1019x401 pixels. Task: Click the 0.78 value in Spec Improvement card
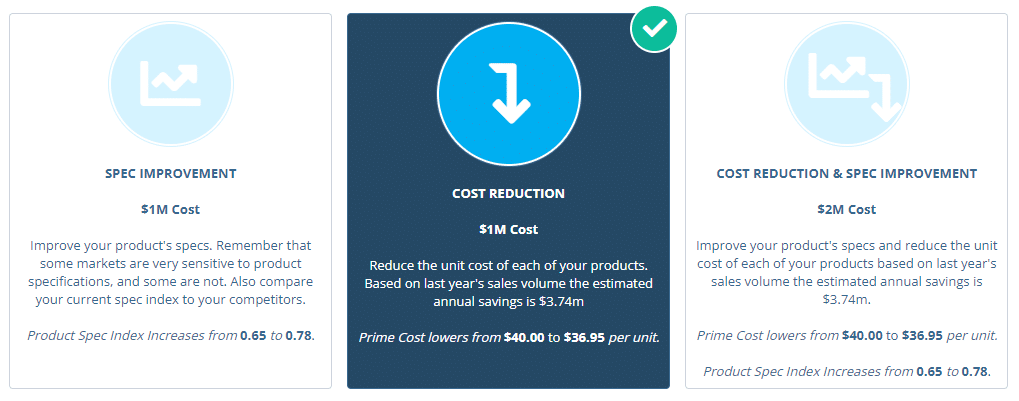[x=298, y=336]
